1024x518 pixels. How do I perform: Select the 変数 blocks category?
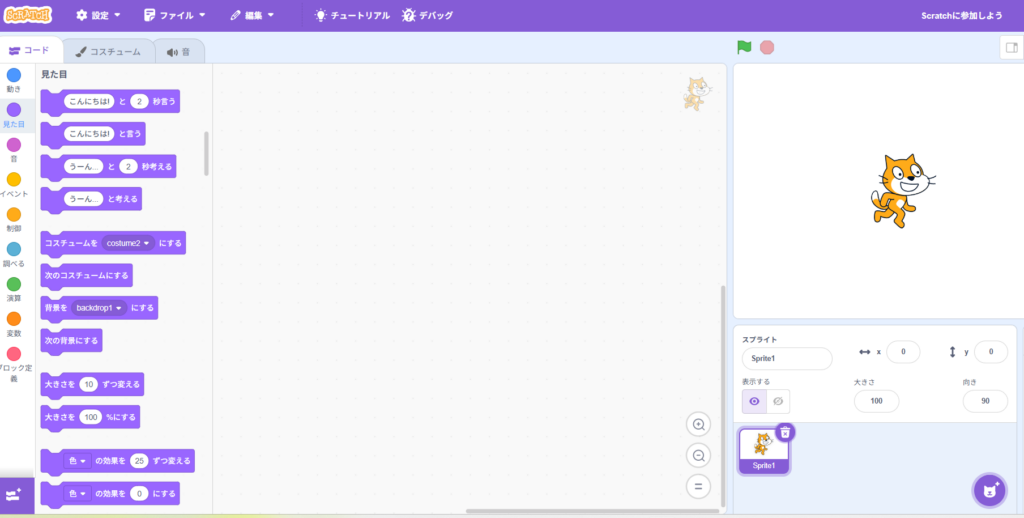point(14,325)
